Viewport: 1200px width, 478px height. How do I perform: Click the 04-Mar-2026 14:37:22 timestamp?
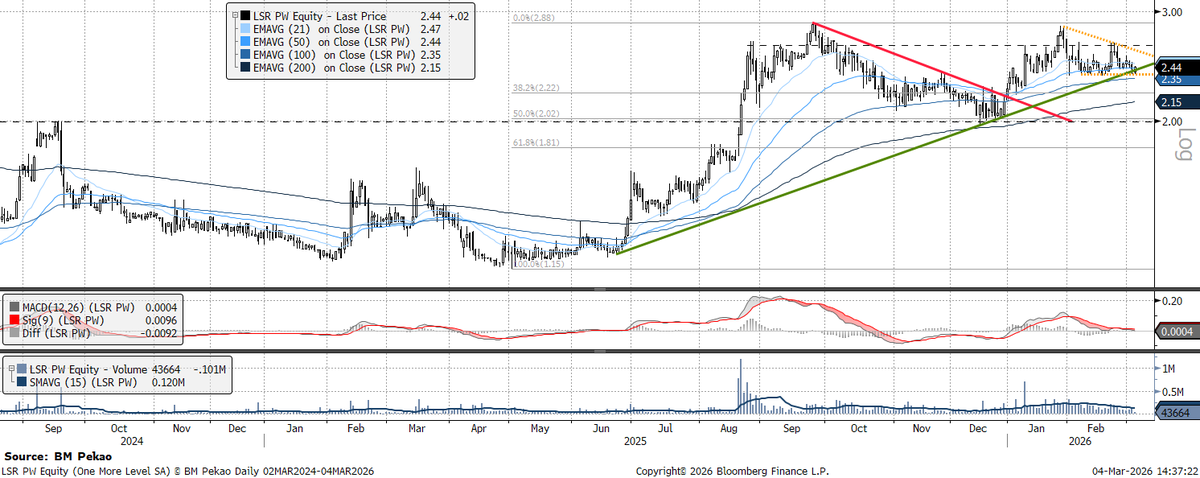click(x=1144, y=470)
